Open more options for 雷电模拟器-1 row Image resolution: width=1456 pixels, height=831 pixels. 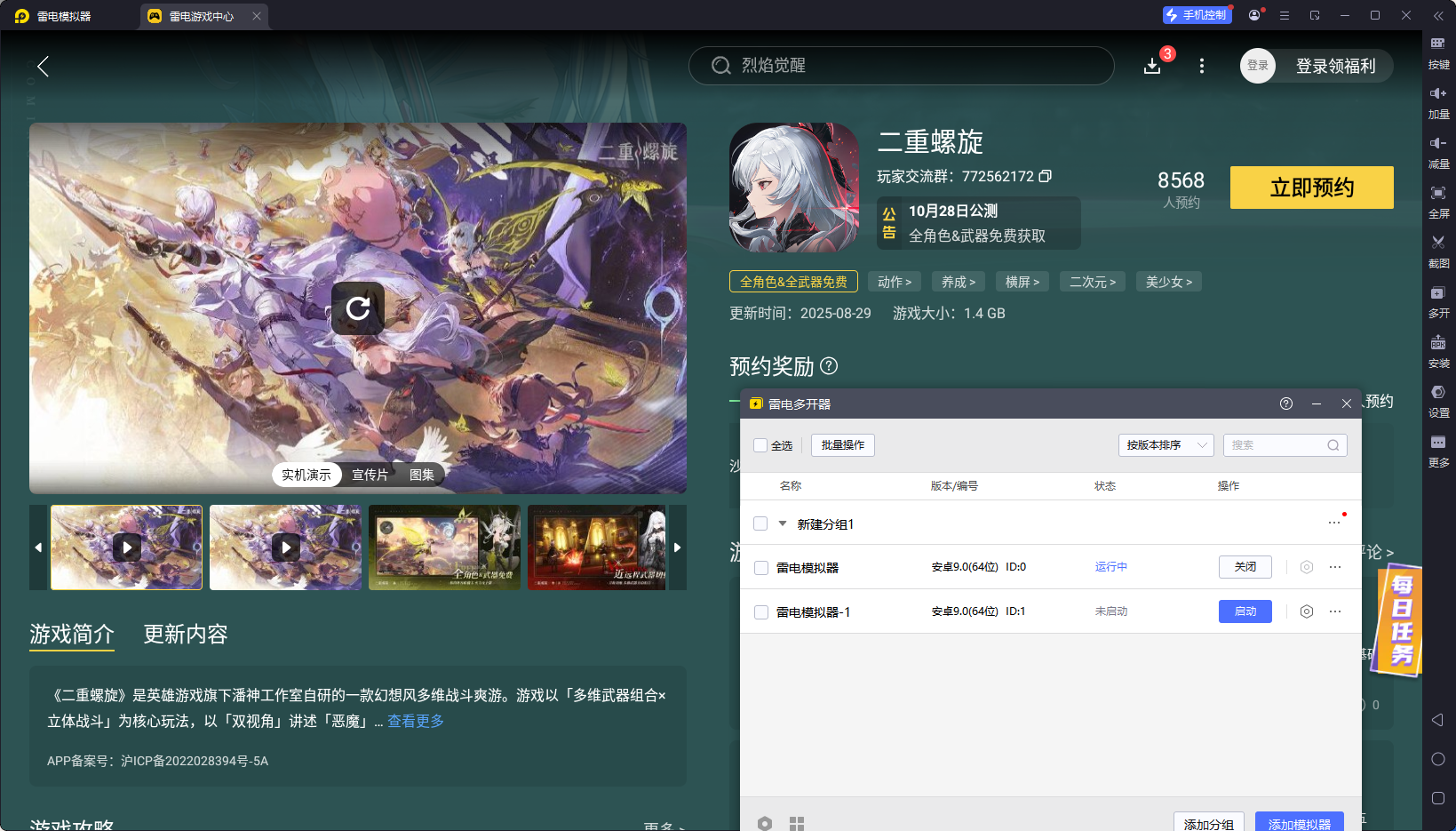1335,611
